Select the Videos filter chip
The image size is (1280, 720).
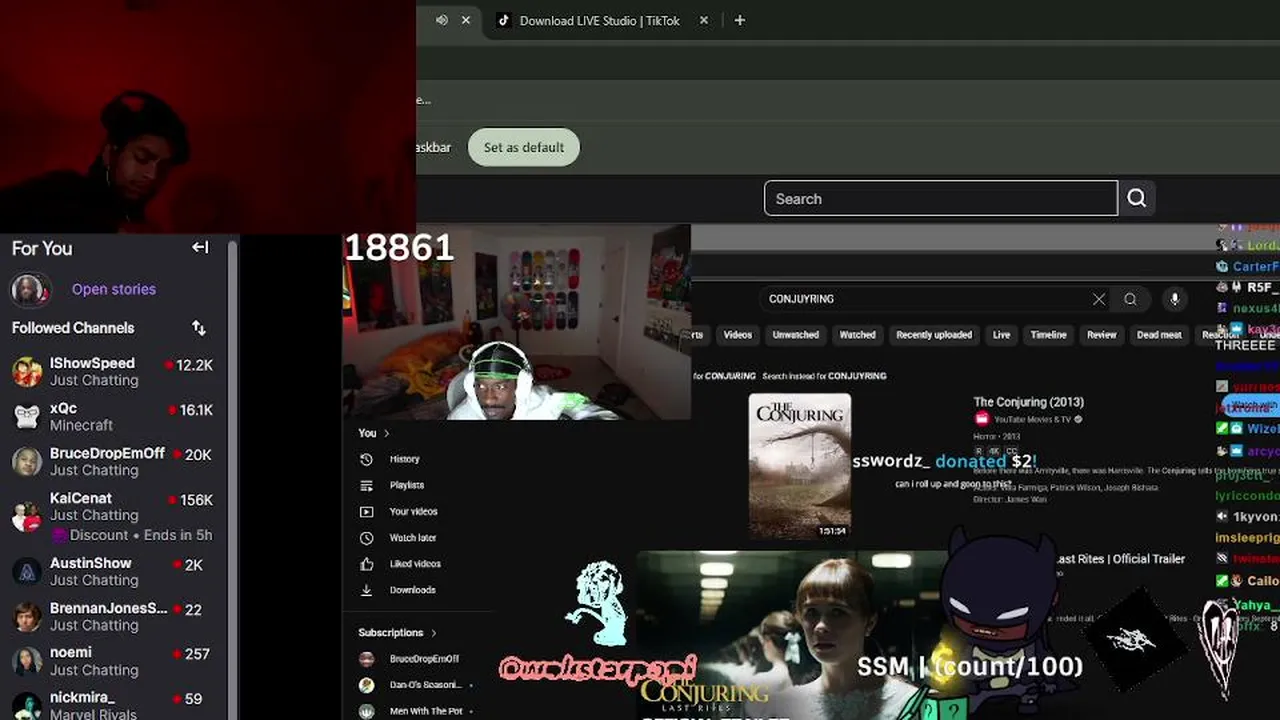tap(738, 335)
